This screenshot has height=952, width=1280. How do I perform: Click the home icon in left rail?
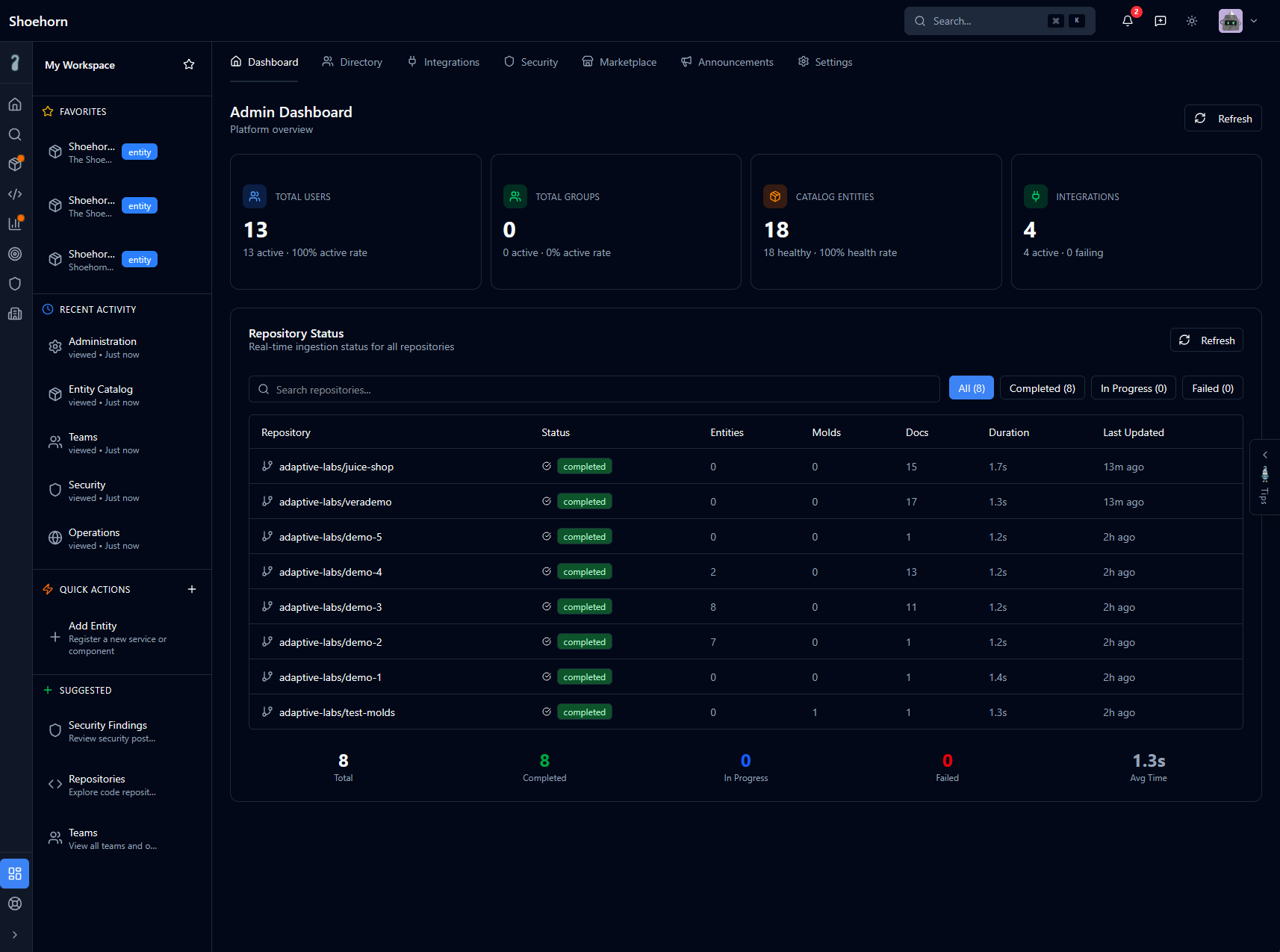click(15, 105)
